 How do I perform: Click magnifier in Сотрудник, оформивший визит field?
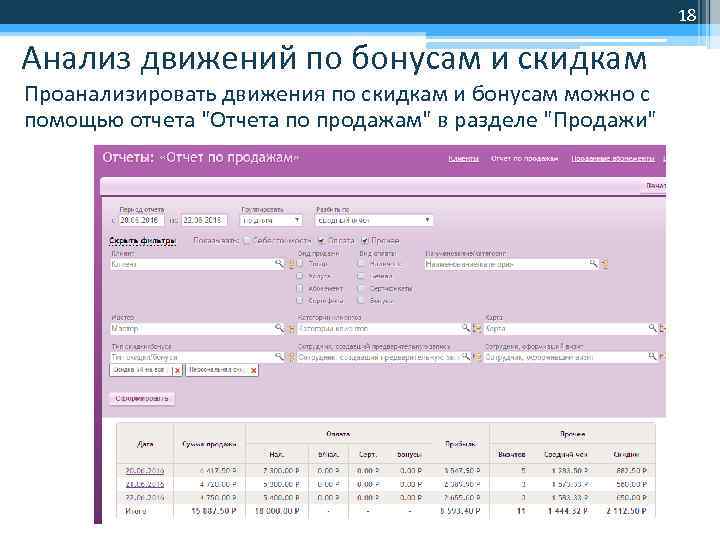pos(652,356)
